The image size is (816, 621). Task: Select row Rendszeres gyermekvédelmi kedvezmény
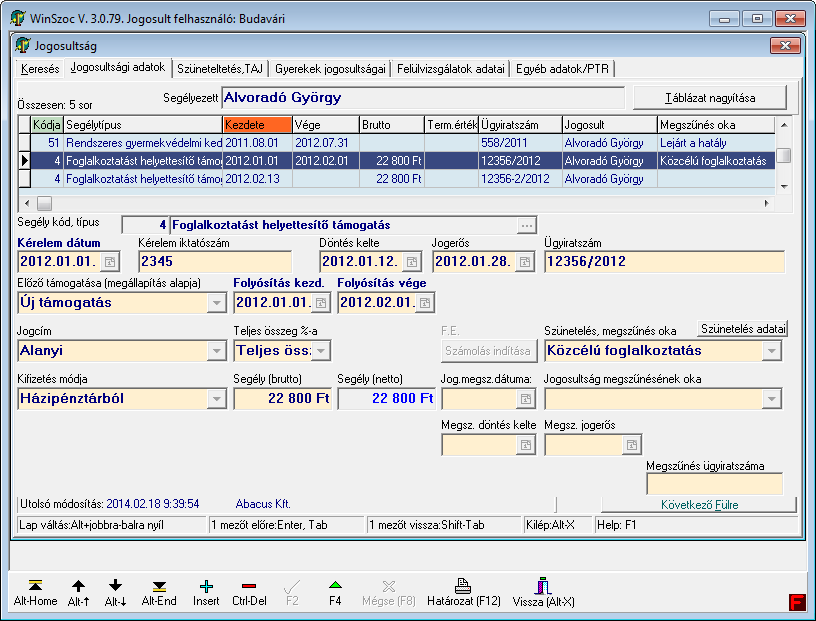click(x=397, y=143)
